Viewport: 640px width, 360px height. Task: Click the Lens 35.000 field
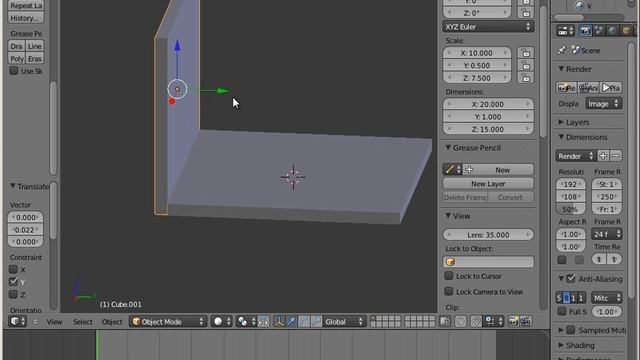tap(488, 235)
